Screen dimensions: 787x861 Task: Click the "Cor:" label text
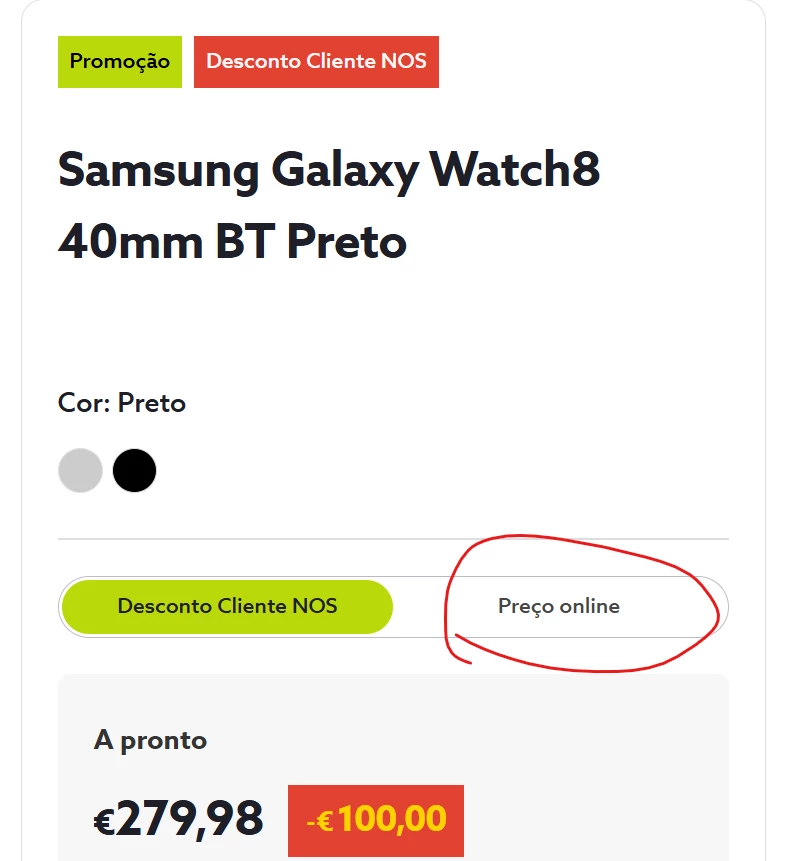coord(84,403)
